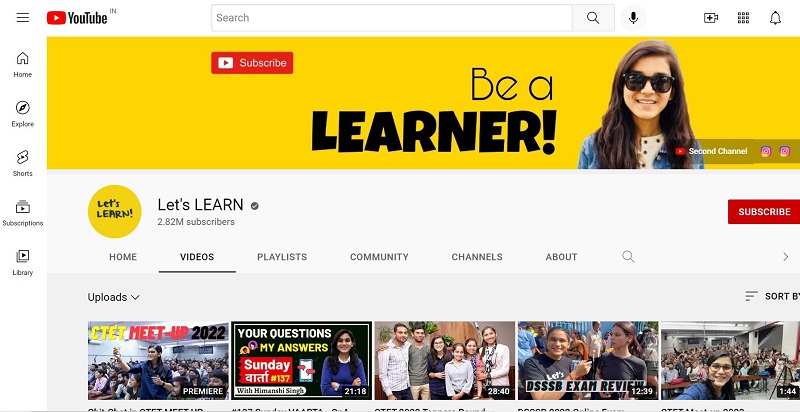This screenshot has width=800, height=412.
Task: Open the PLAYLISTS tab
Action: pos(282,257)
